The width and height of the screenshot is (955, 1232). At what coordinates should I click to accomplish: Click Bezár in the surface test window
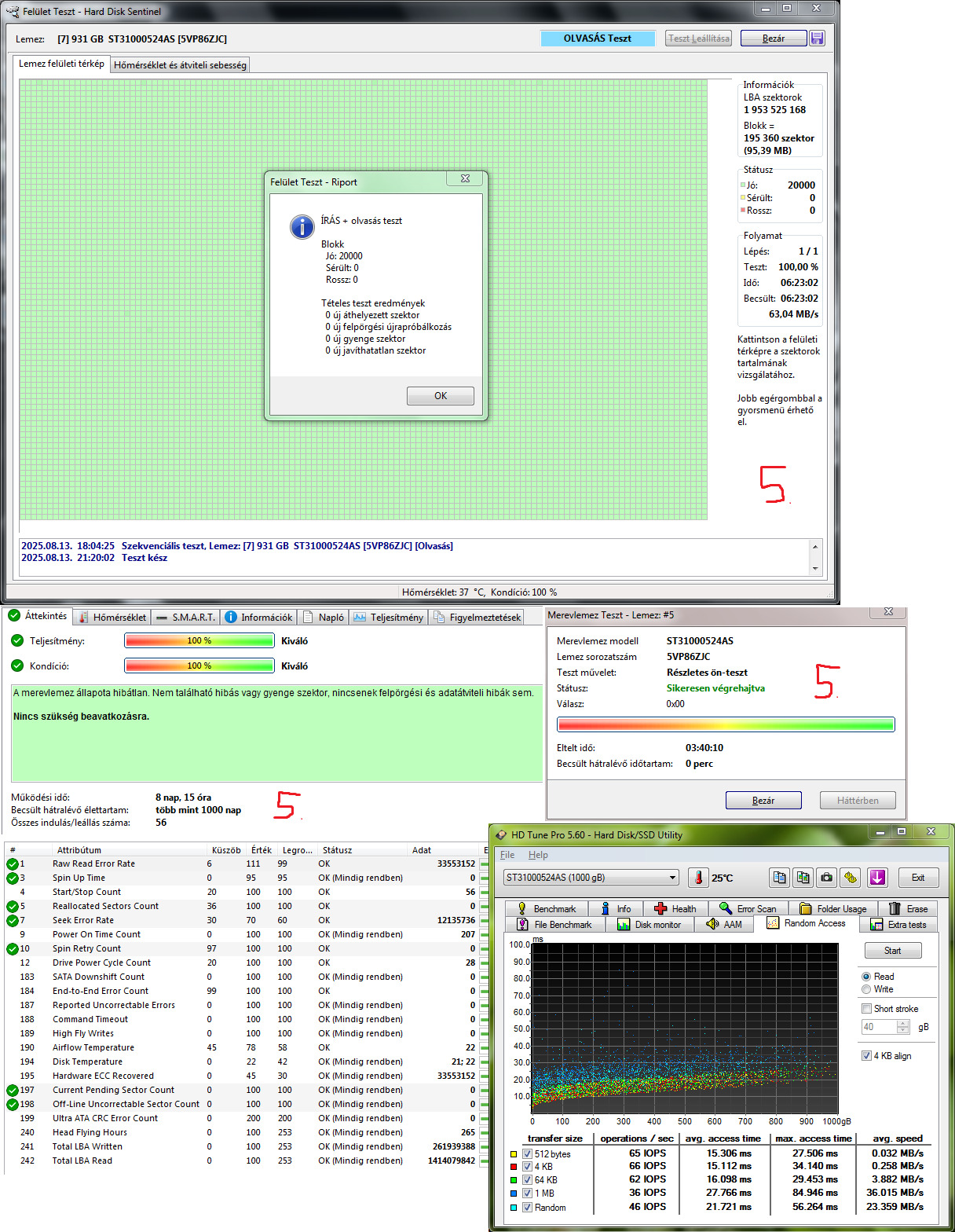pyautogui.click(x=774, y=38)
